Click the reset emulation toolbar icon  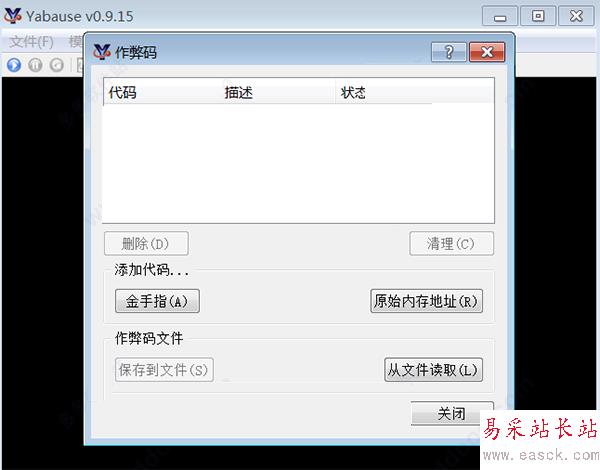[57, 65]
